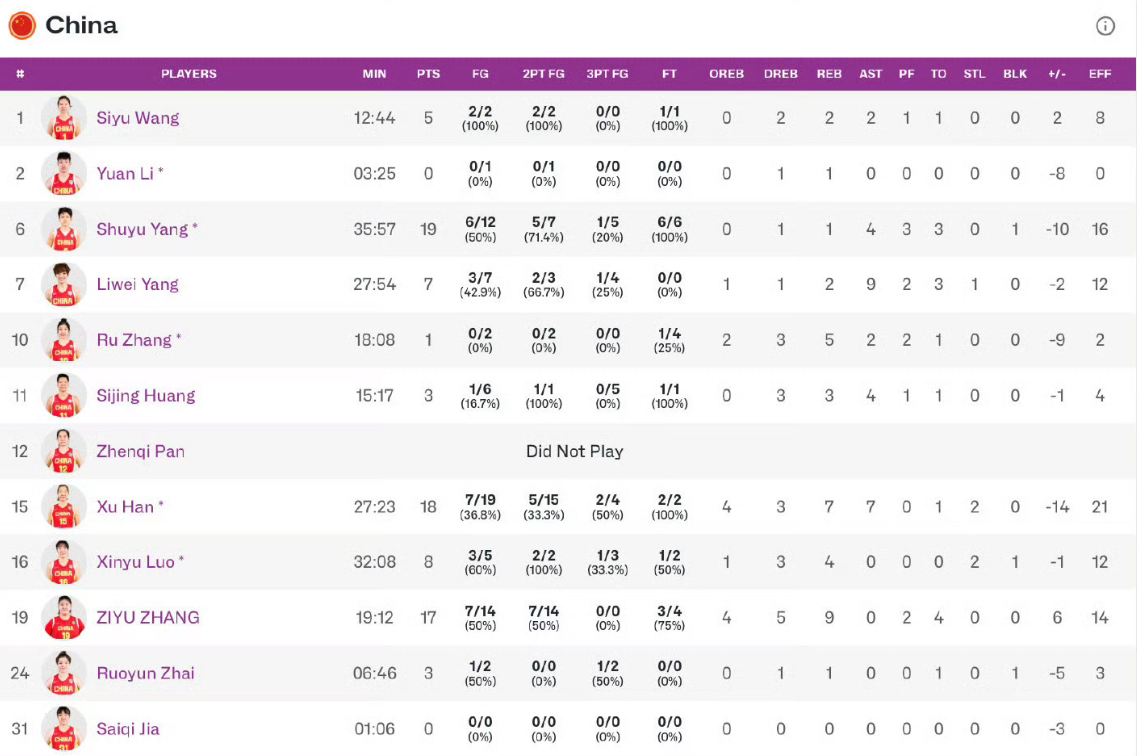Select the China team header label
Image resolution: width=1137 pixels, height=756 pixels.
point(80,26)
